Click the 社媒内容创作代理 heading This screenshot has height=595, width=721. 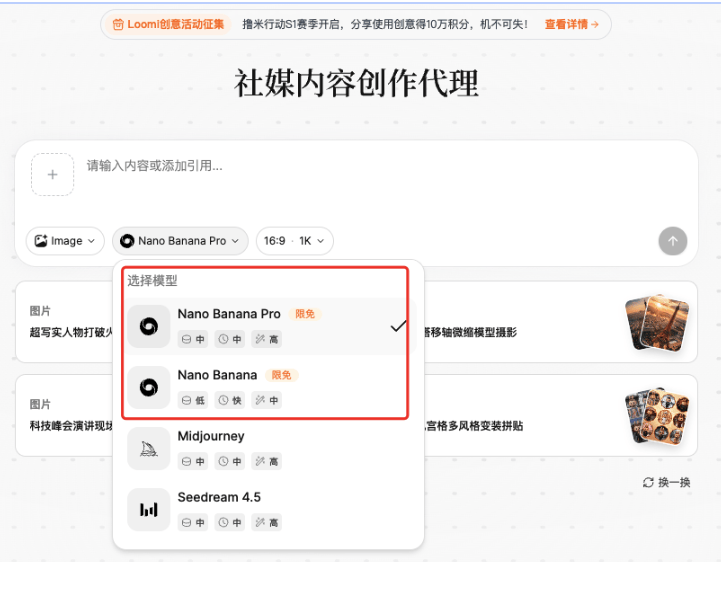click(357, 83)
